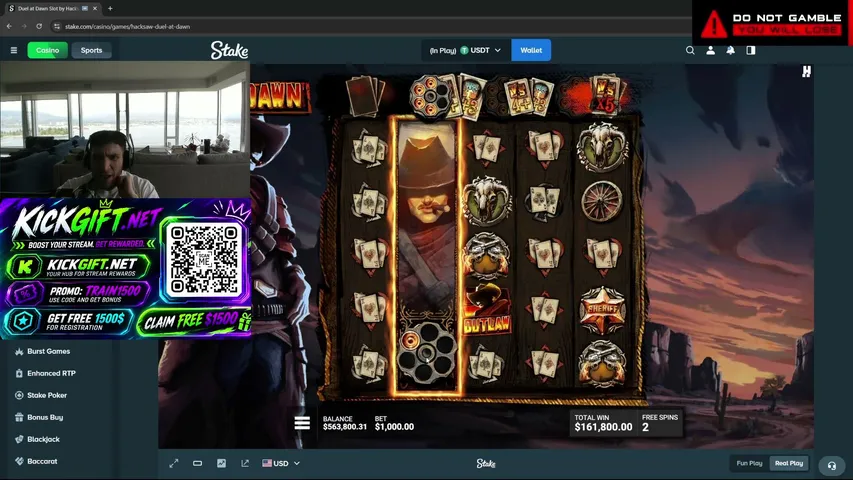Click the Claim Free $1500 banner
This screenshot has width=853, height=480.
point(194,322)
